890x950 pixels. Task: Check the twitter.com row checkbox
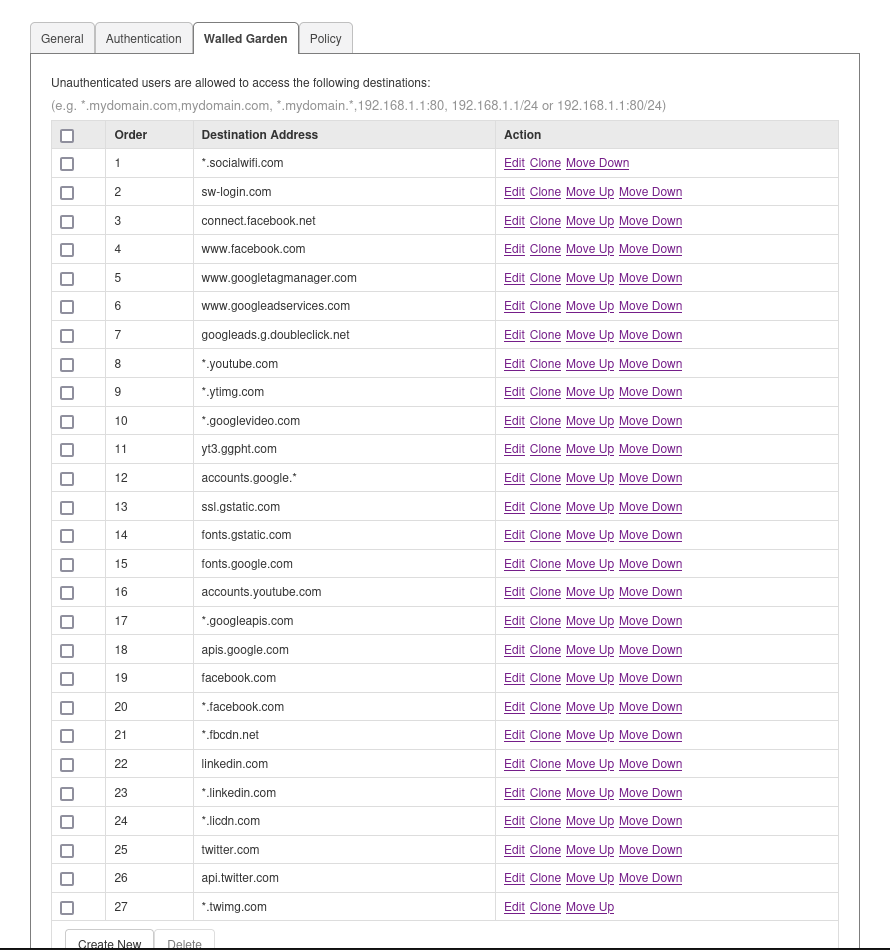pos(67,851)
